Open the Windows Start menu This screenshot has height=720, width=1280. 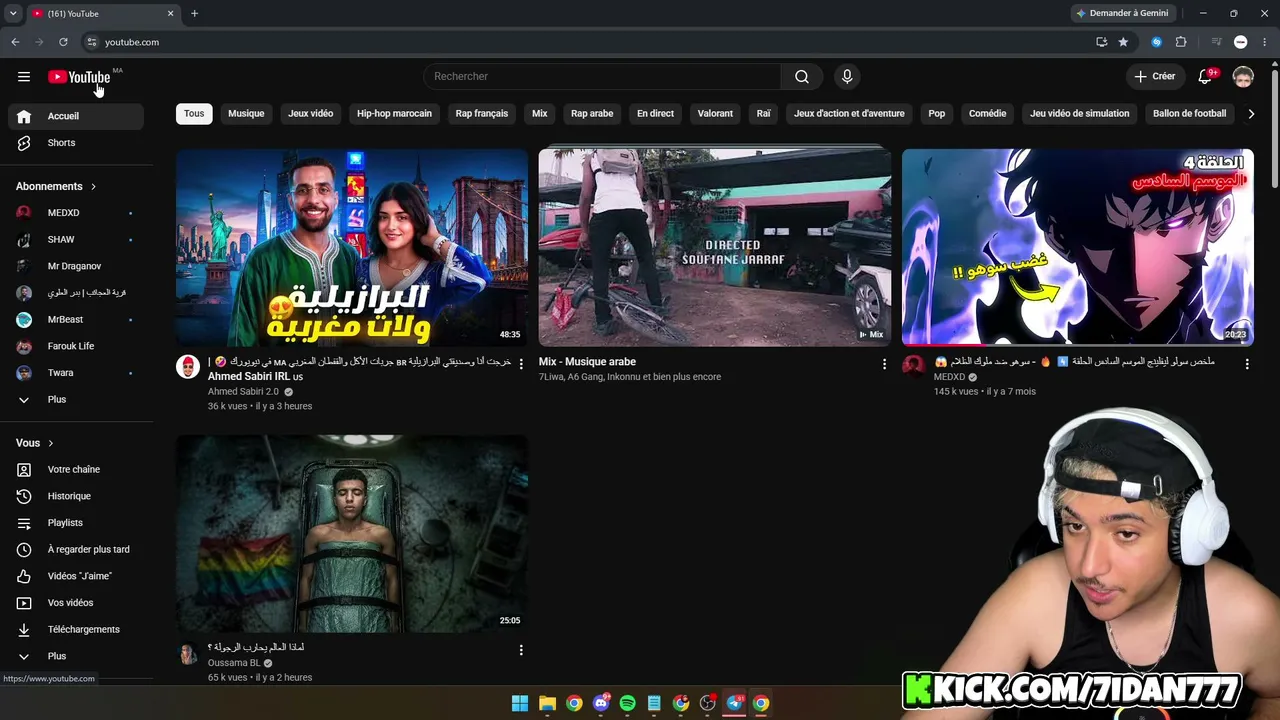pos(520,703)
